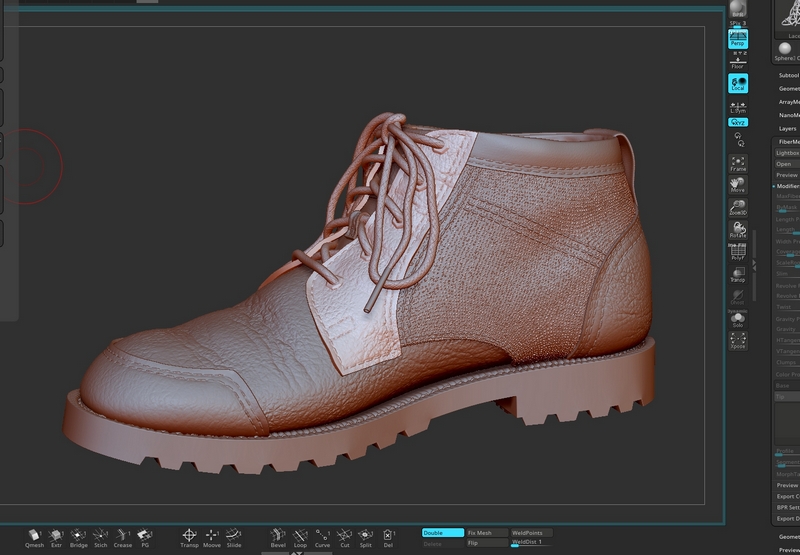Expand the ArrayMesh section
Image resolution: width=800 pixels, height=555 pixels.
[x=788, y=101]
